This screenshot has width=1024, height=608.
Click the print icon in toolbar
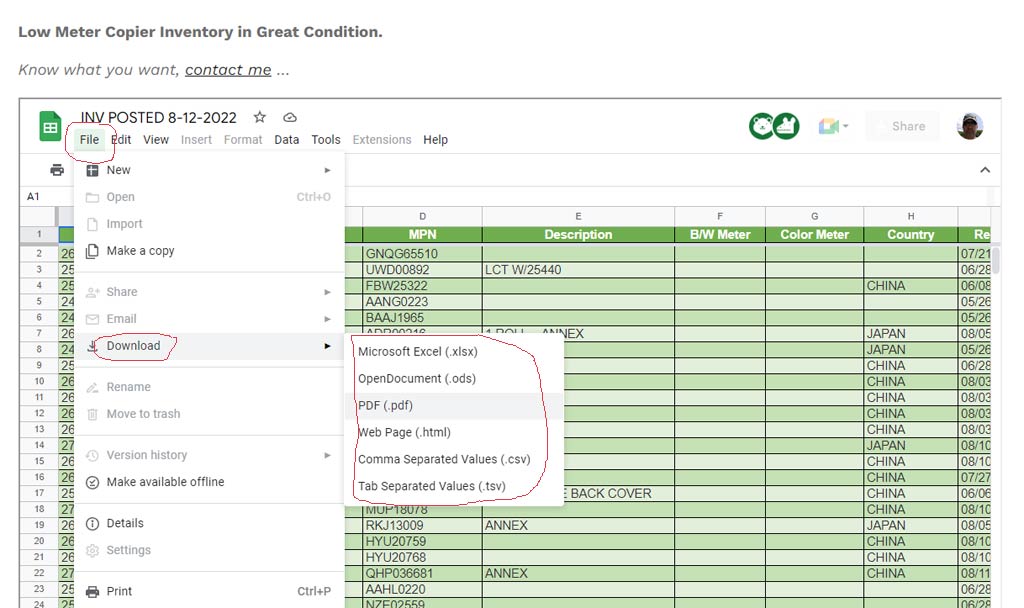57,170
